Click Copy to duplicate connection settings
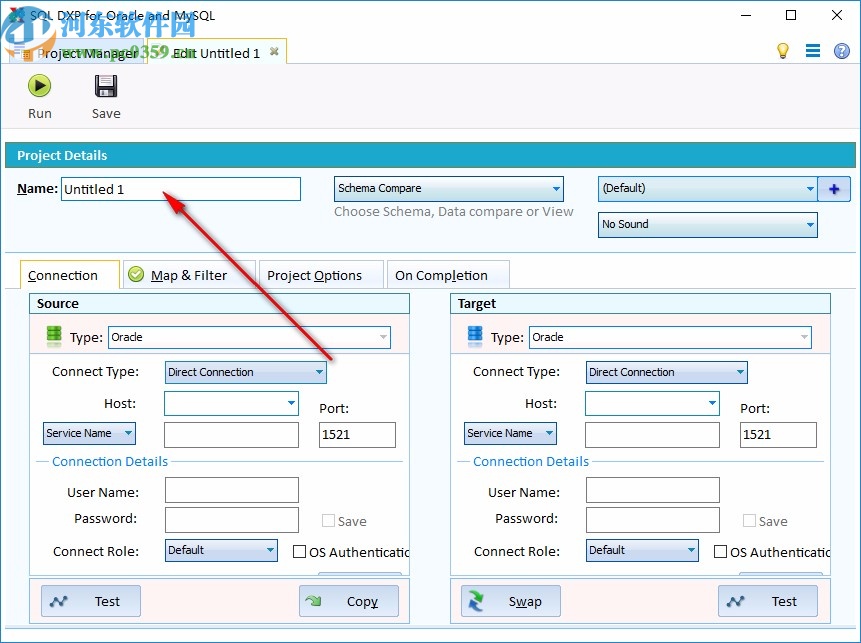Screen dimensions: 861x643 point(348,601)
